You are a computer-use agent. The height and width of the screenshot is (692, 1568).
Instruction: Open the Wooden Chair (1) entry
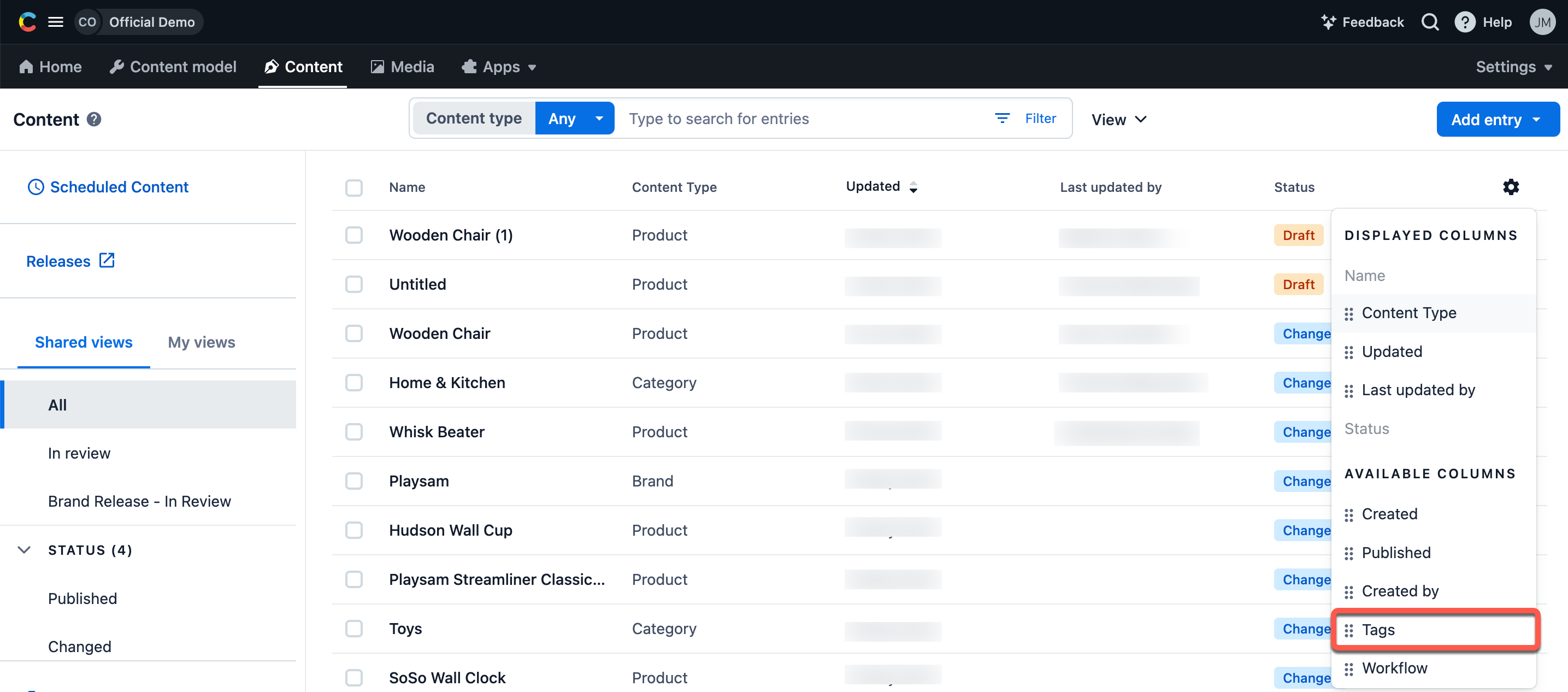451,235
